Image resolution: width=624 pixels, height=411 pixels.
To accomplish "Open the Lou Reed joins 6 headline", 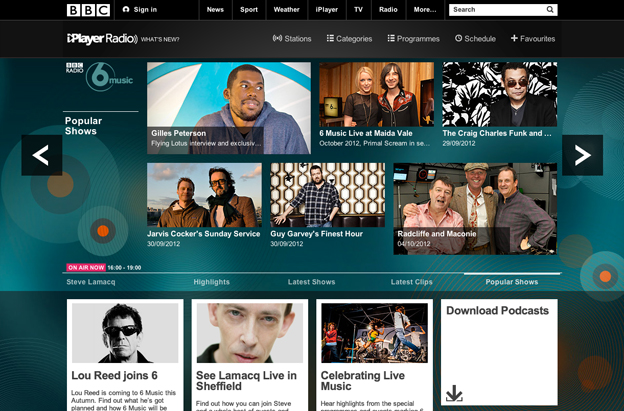I will pos(115,375).
